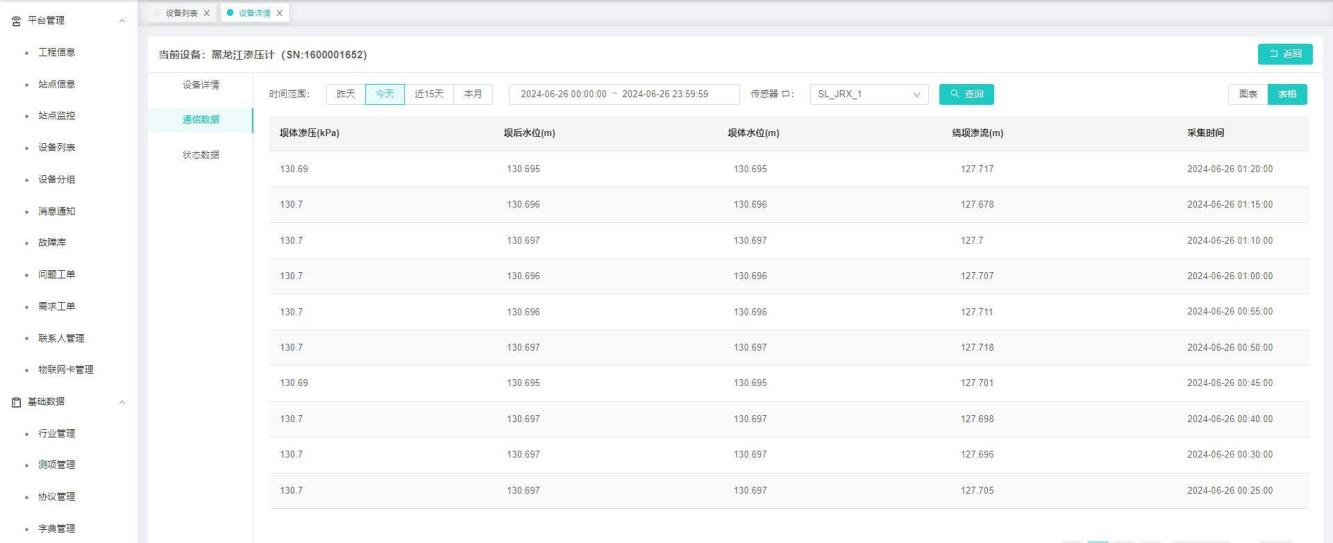Close the 设备列表 tab

click(205, 12)
